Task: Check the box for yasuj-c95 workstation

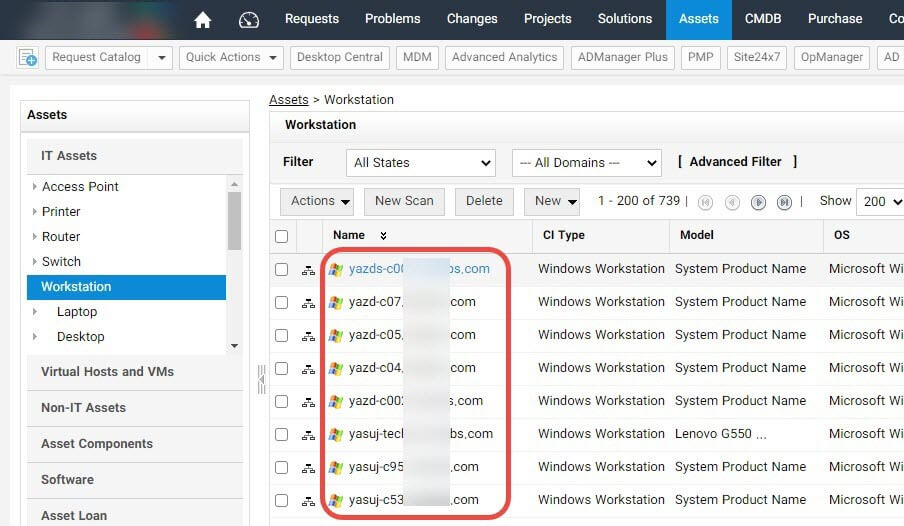Action: tap(281, 467)
